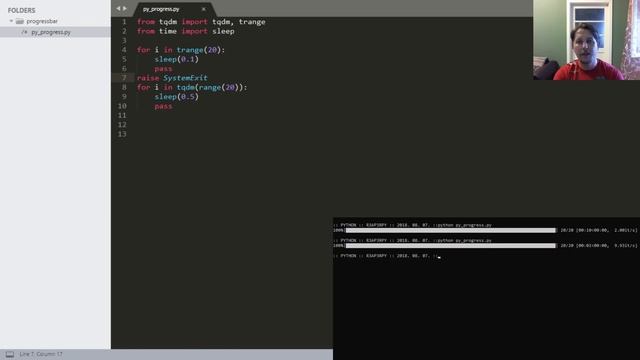The height and width of the screenshot is (360, 640).
Task: Click the file icon beside py_progress.py
Action: click(x=24, y=32)
